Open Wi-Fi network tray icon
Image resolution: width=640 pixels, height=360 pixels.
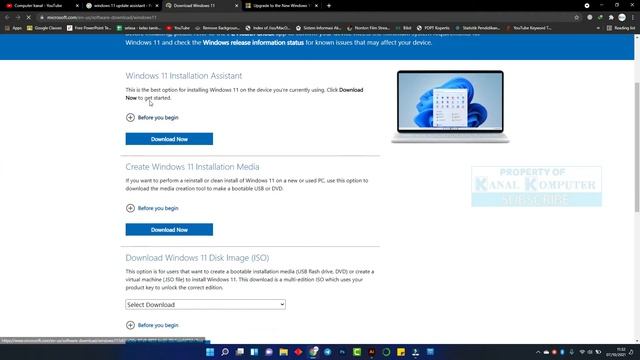coord(582,352)
